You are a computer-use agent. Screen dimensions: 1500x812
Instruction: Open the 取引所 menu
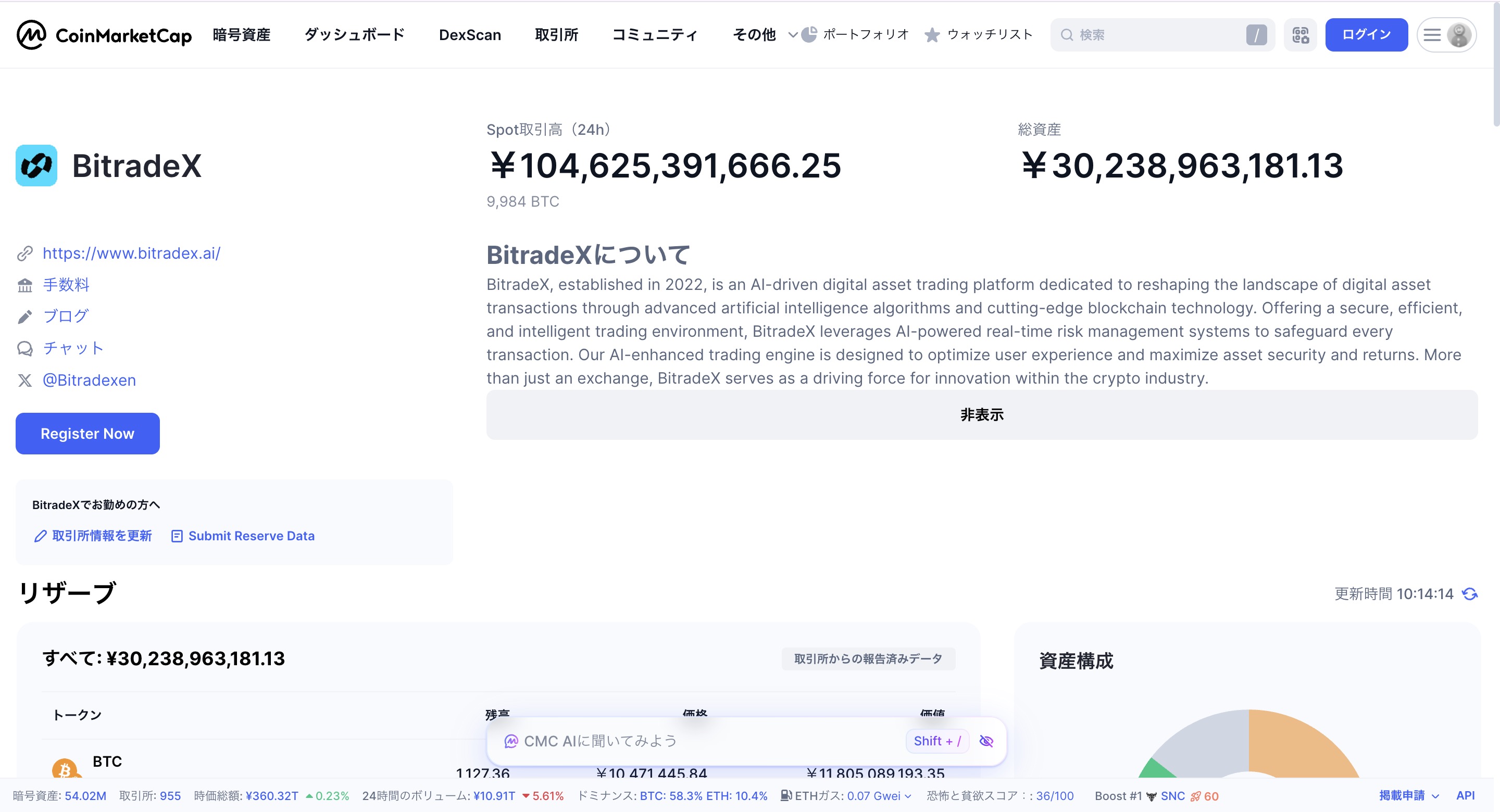pyautogui.click(x=556, y=35)
